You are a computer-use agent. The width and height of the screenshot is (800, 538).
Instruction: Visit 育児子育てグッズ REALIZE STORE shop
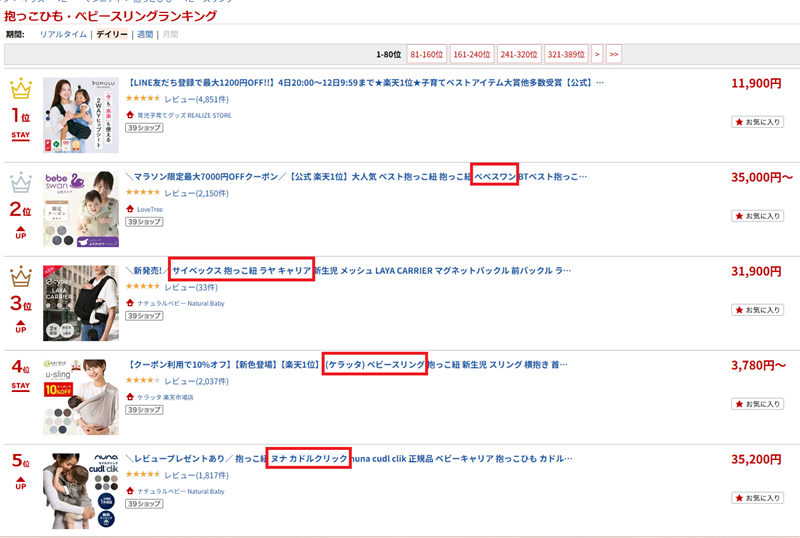tap(184, 115)
